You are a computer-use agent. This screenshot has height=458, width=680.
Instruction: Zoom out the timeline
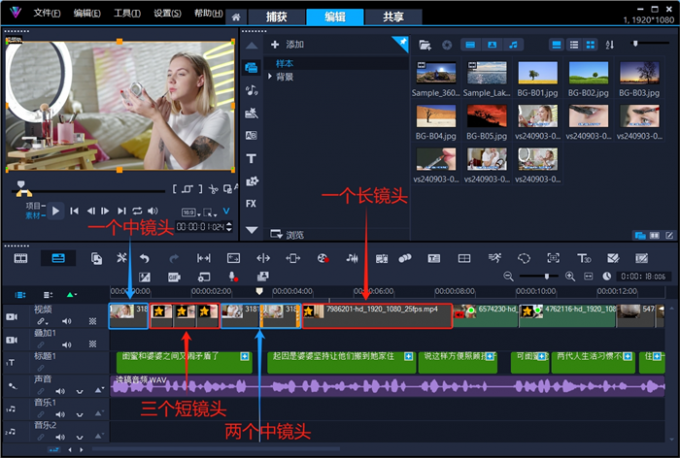[508, 276]
